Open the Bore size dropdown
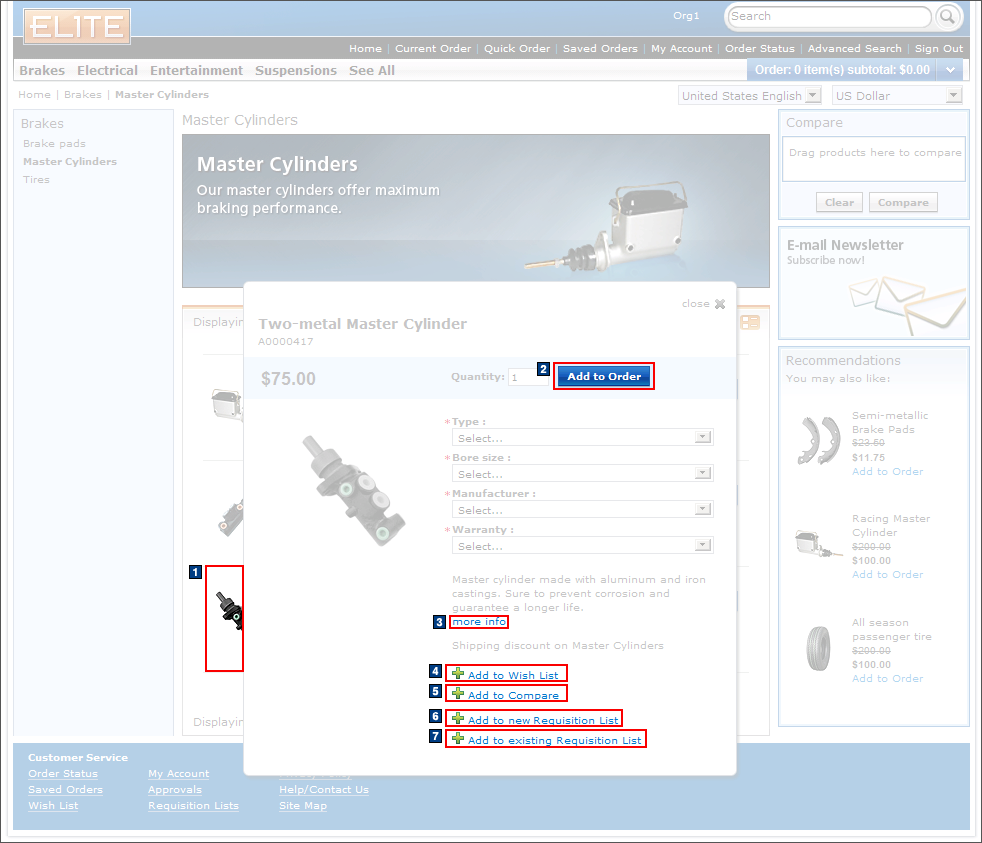Screen dimensions: 982x843 pyautogui.click(x=582, y=473)
